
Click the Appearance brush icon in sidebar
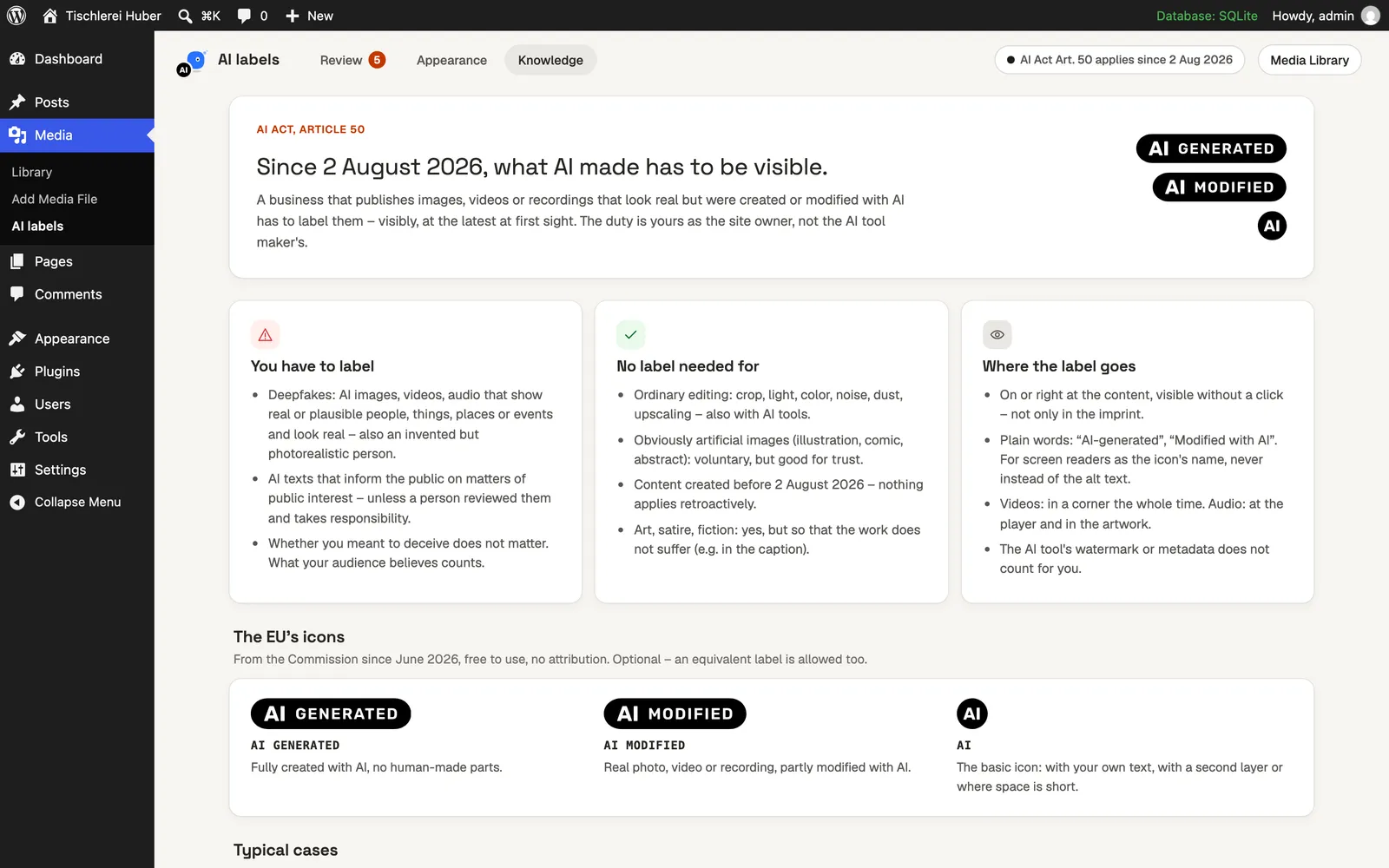(x=17, y=339)
